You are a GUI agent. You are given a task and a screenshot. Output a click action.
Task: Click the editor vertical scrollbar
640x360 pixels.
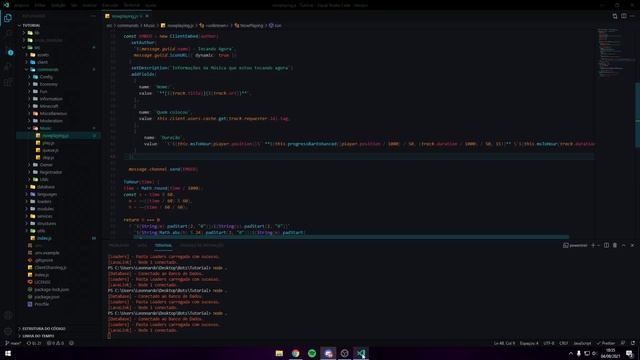tap(638, 115)
